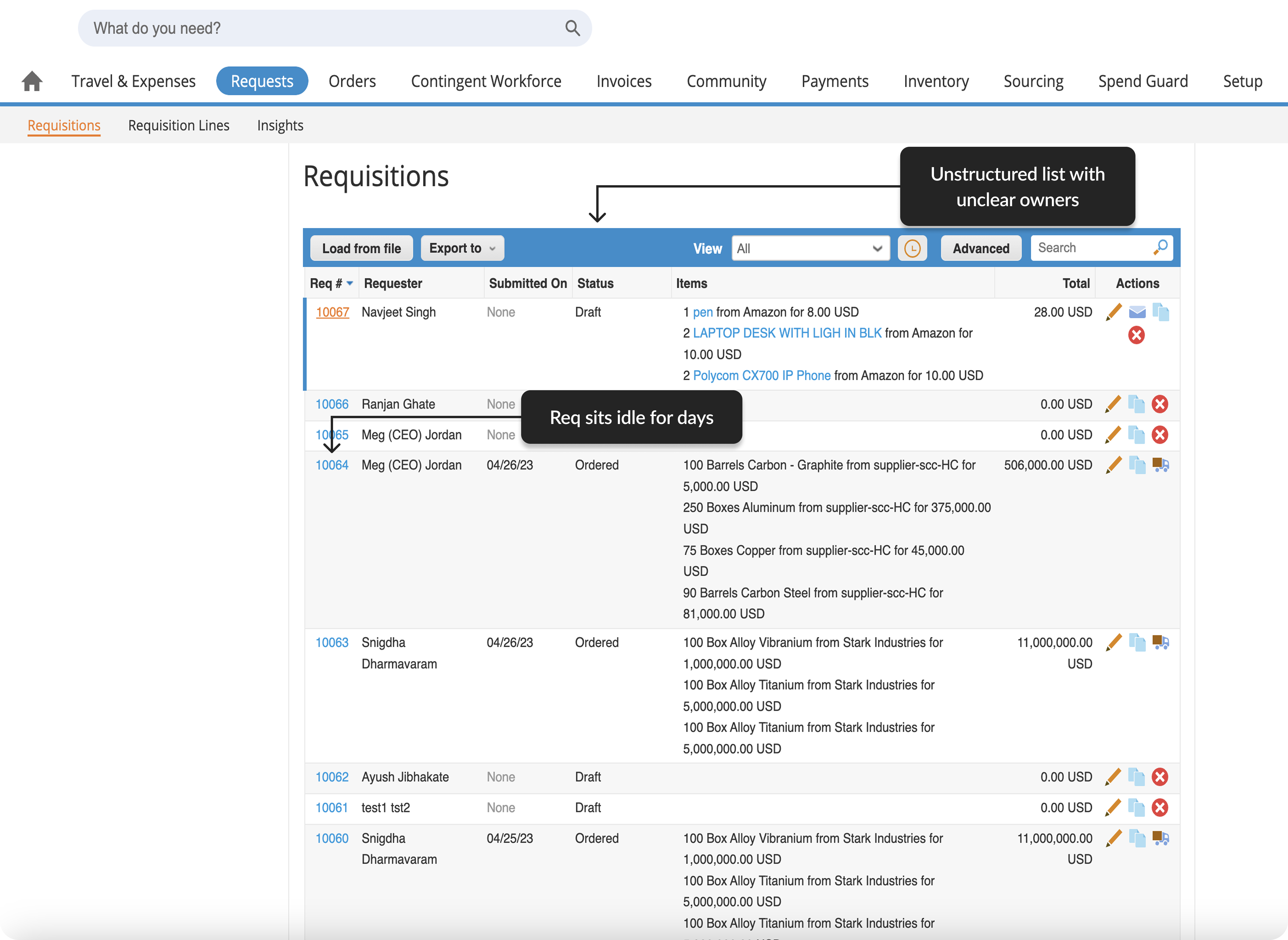Image resolution: width=1288 pixels, height=940 pixels.
Task: Expand the Export to dropdown
Action: coord(462,249)
